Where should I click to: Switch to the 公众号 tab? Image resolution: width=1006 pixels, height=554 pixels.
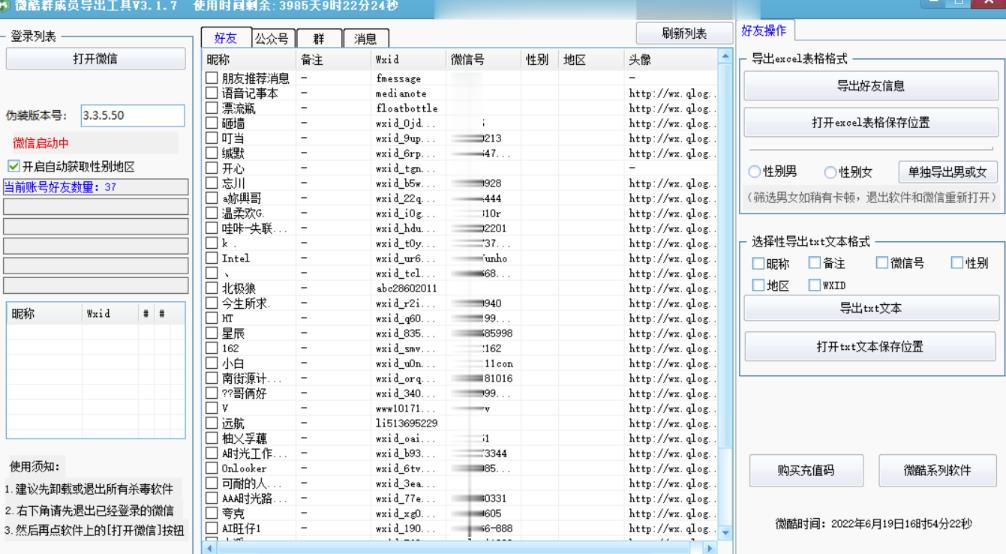(x=272, y=39)
